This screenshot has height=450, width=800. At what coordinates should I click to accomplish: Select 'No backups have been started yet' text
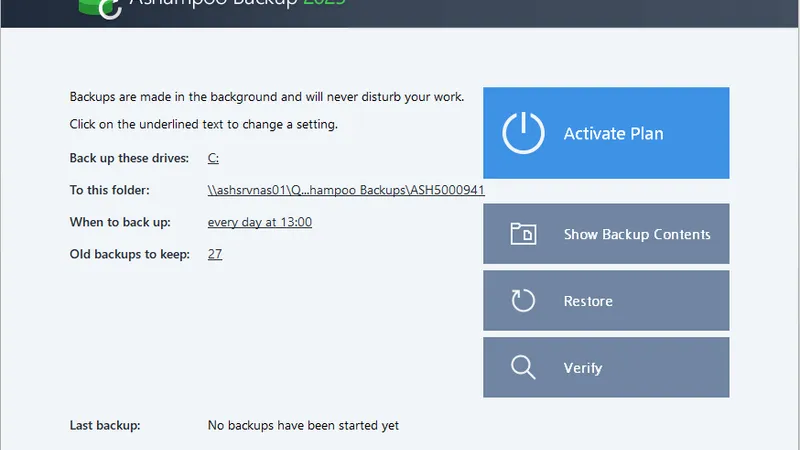303,426
